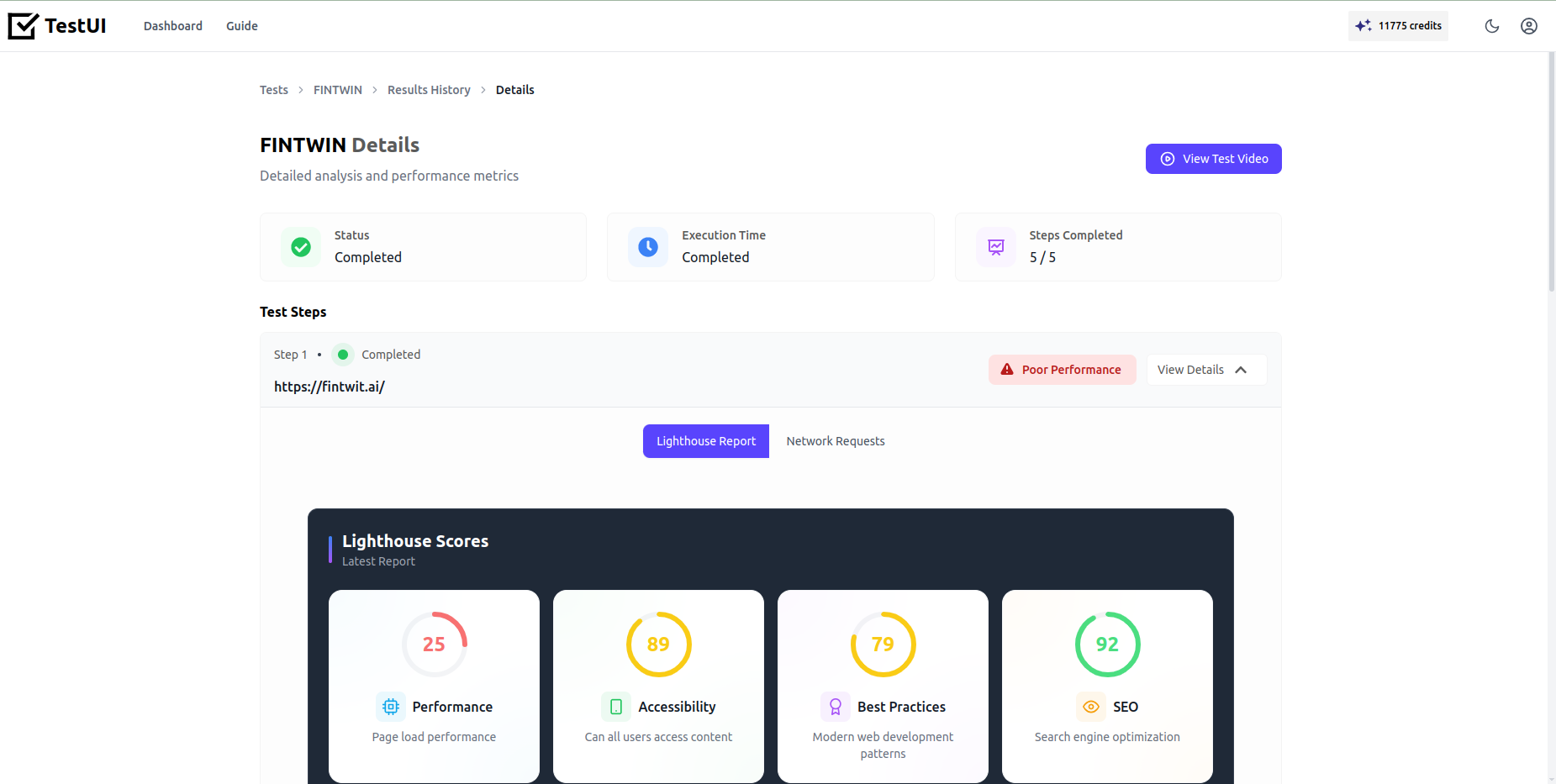1556x784 pixels.
Task: Switch to the Lighthouse Report tab
Action: pyautogui.click(x=706, y=441)
